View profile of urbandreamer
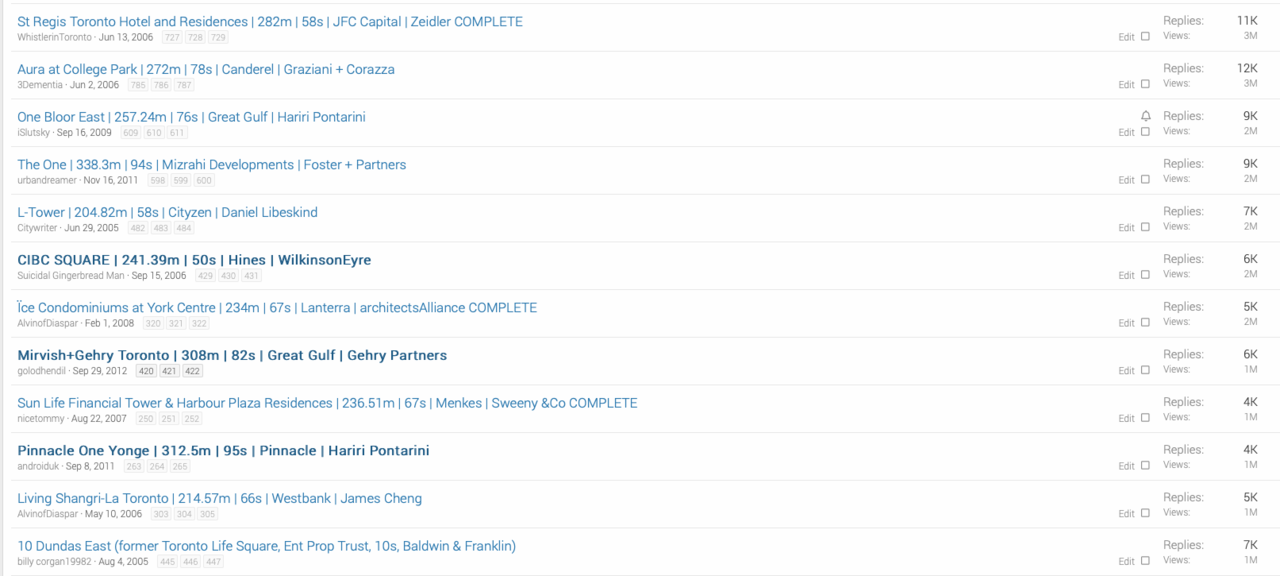This screenshot has height=576, width=1280. [x=47, y=180]
